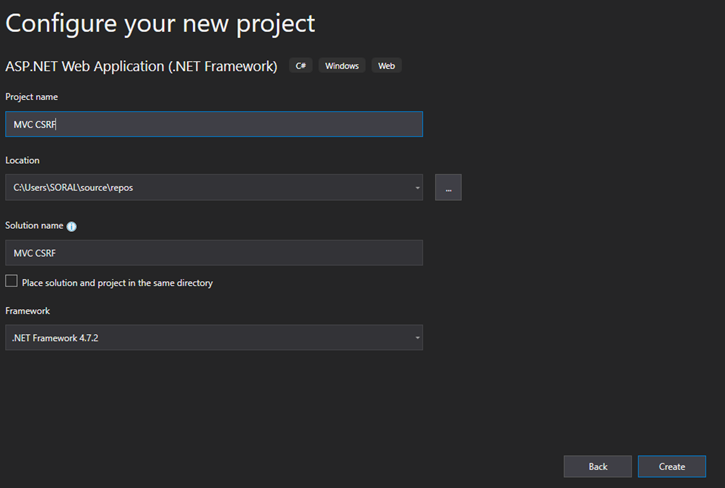
Task: Enable placing solution and project in same directory
Action: (x=12, y=281)
